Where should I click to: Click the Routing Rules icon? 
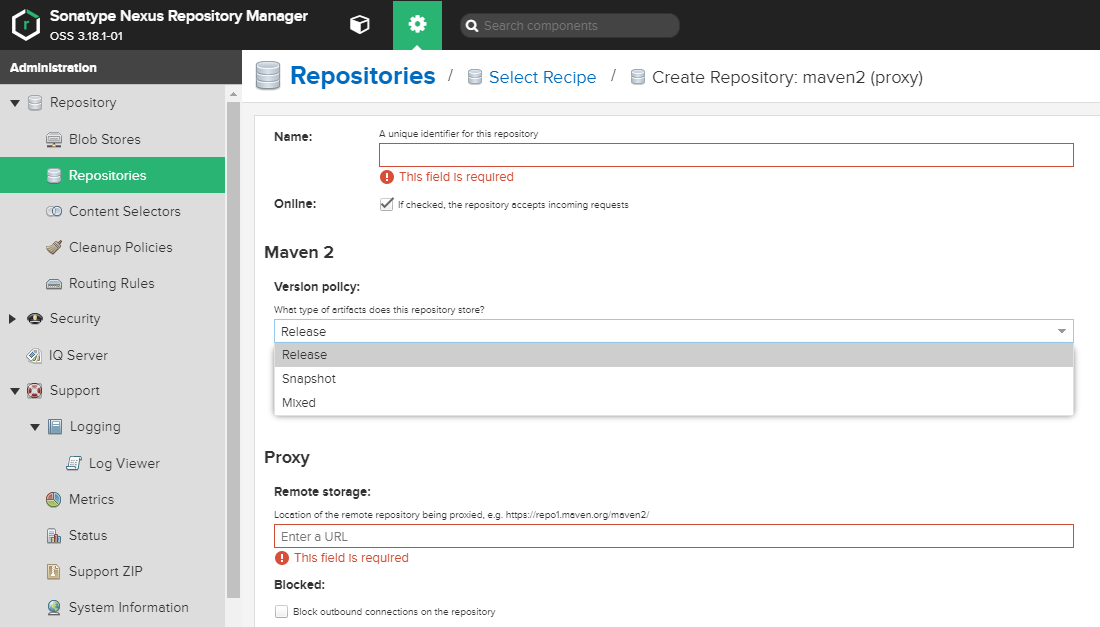pos(54,283)
